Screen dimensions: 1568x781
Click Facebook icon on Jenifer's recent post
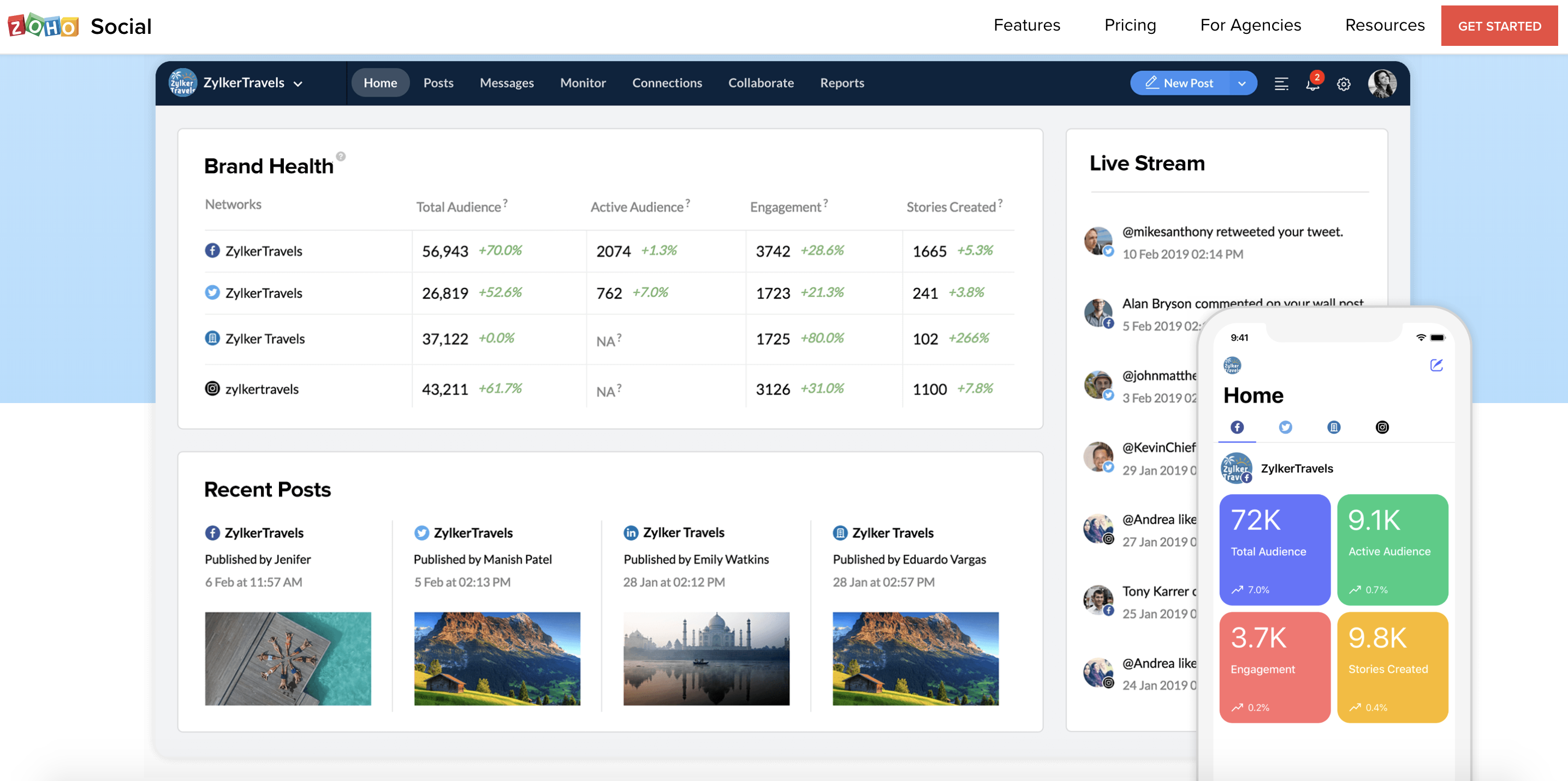pyautogui.click(x=212, y=532)
